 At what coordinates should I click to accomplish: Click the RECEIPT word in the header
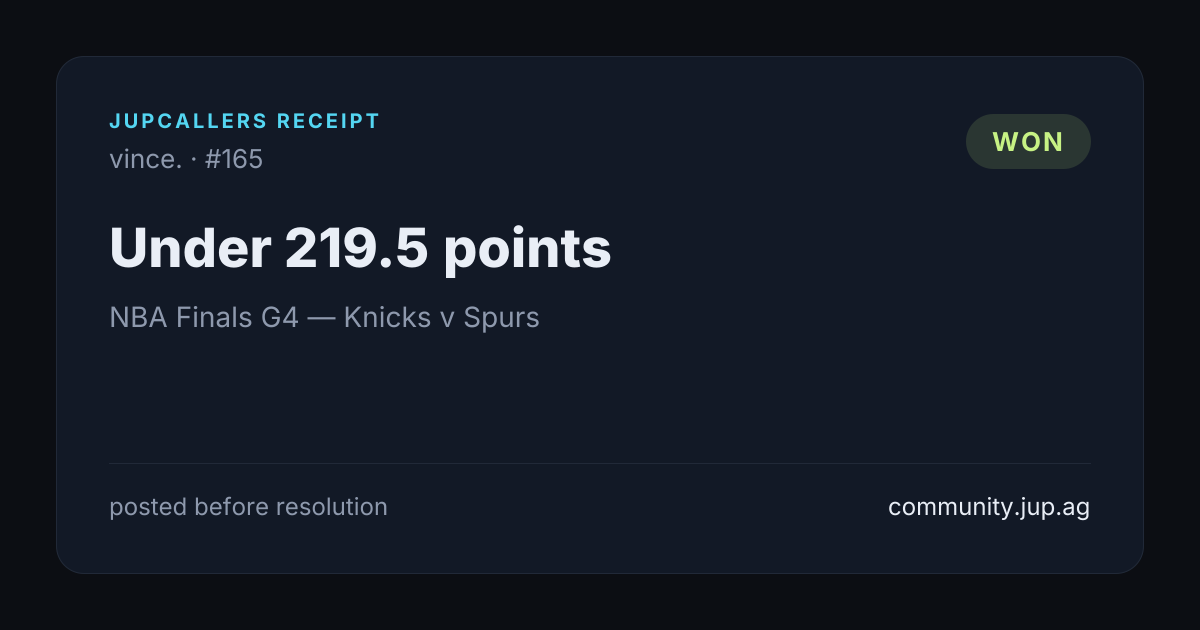coord(329,121)
